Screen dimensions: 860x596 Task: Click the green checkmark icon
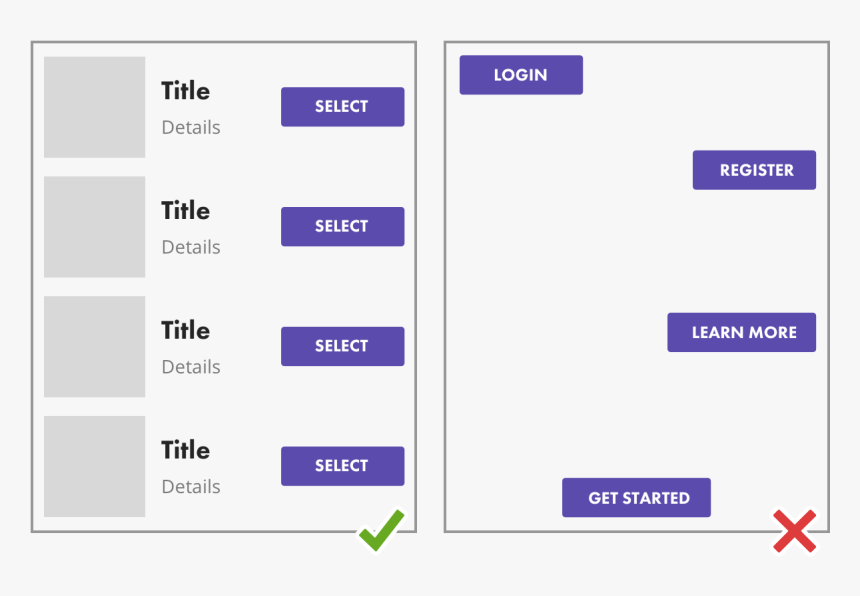[x=381, y=530]
